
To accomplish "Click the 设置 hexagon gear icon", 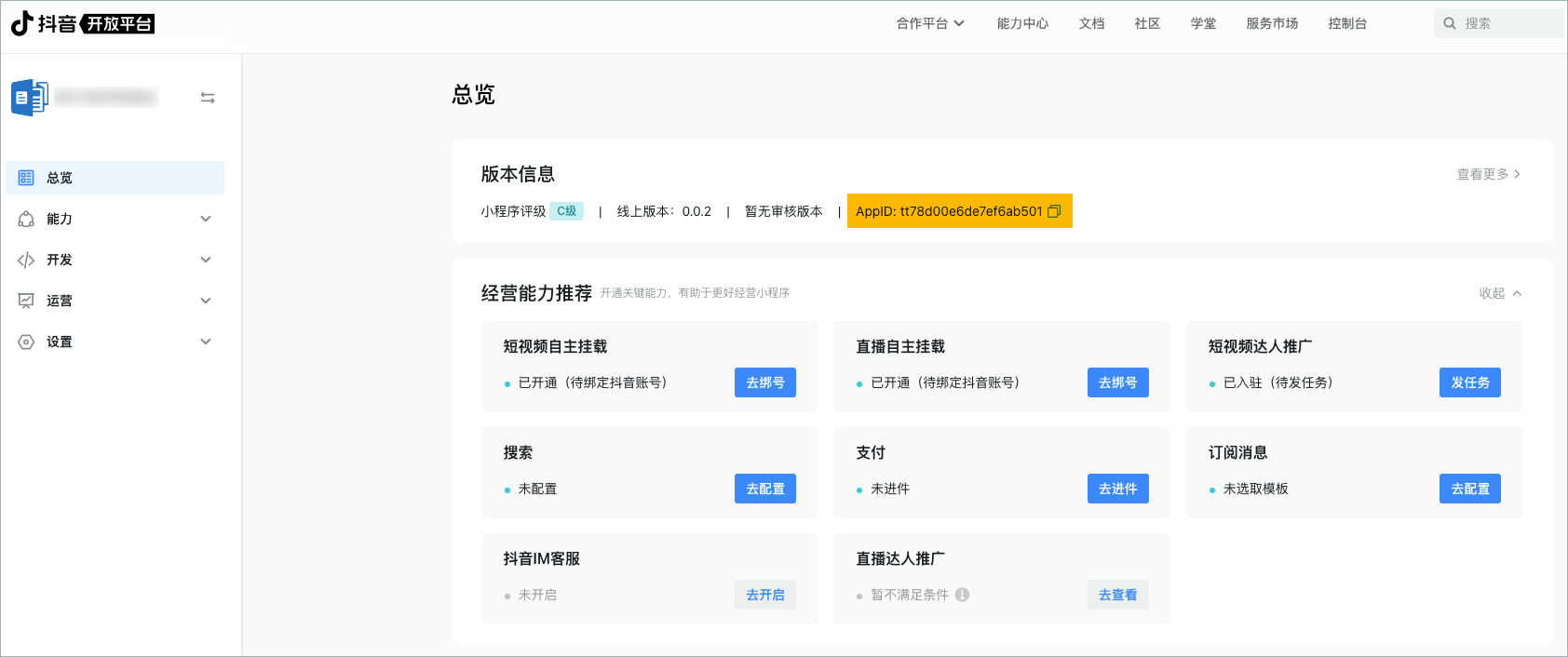I will (26, 342).
